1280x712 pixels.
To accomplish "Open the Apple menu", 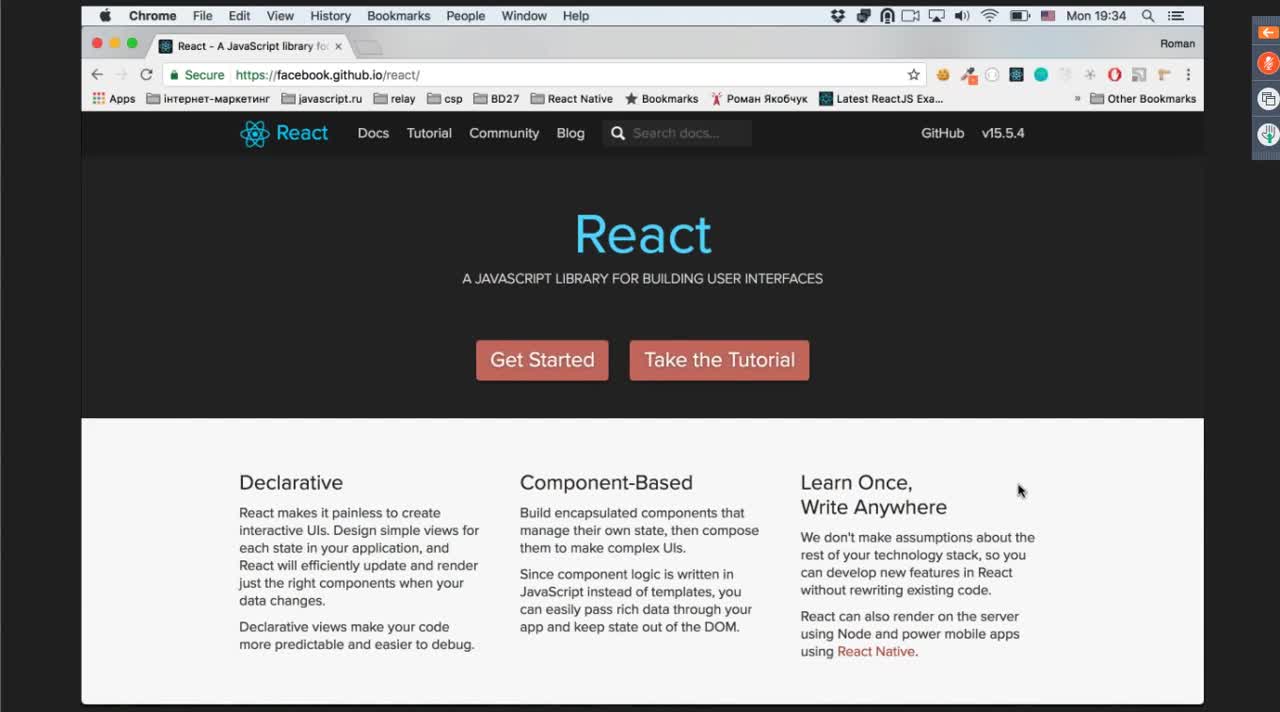I will pyautogui.click(x=105, y=16).
